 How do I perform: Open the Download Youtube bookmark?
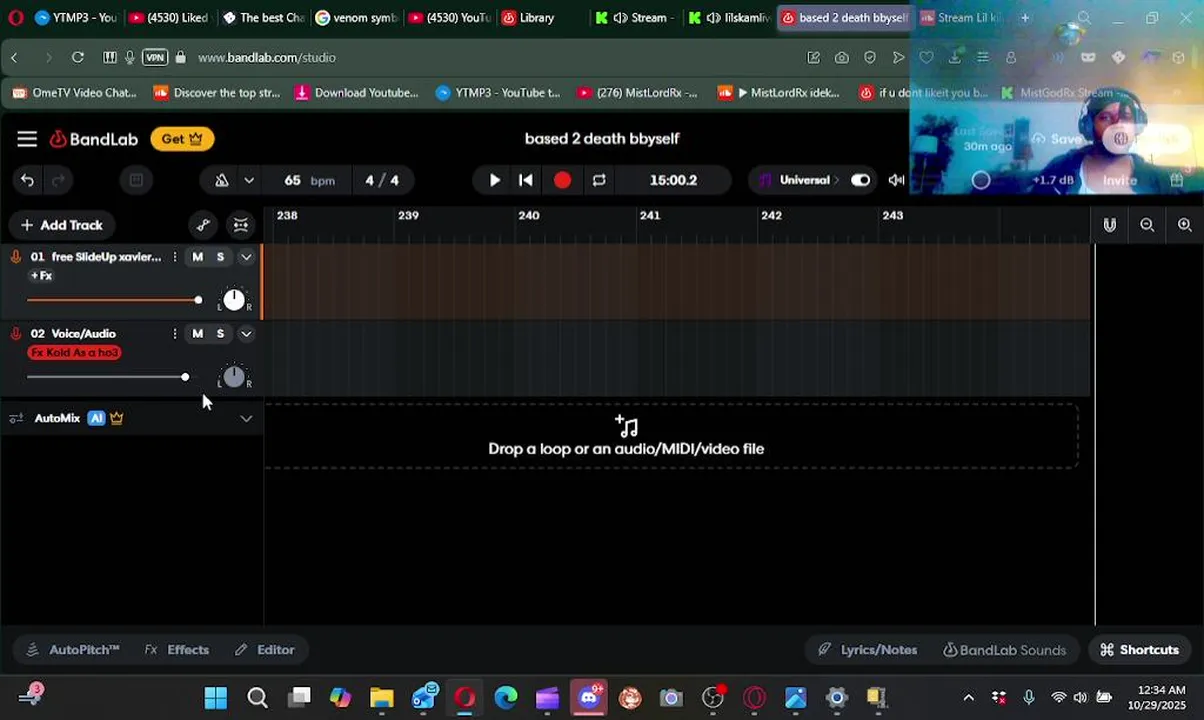click(356, 93)
